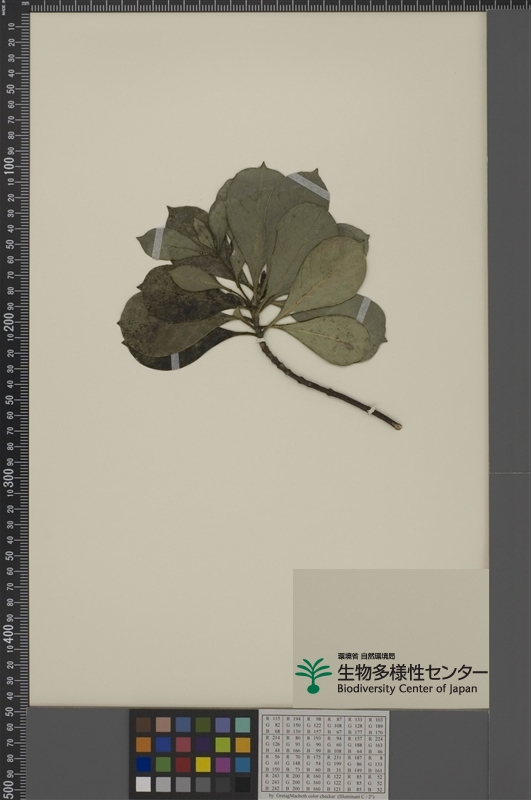Click the RGB value table
The width and height of the screenshot is (531, 800).
pyautogui.click(x=324, y=753)
